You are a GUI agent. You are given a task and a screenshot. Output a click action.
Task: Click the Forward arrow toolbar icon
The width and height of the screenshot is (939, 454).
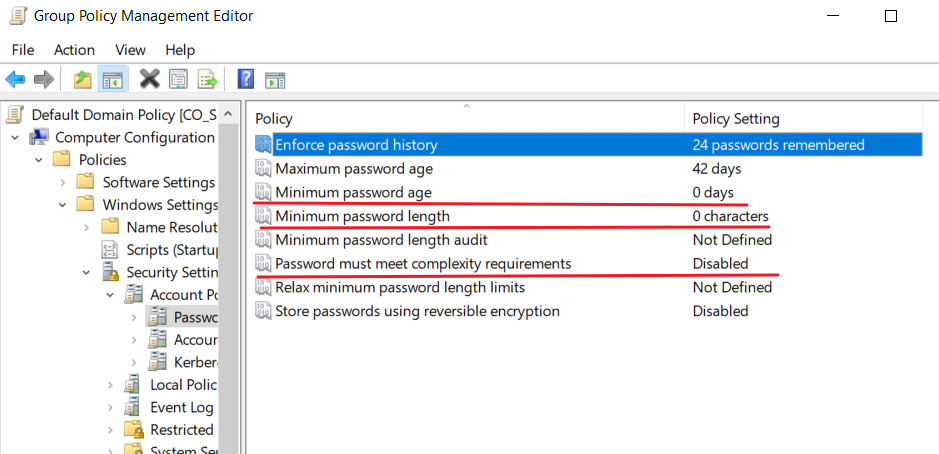(44, 78)
